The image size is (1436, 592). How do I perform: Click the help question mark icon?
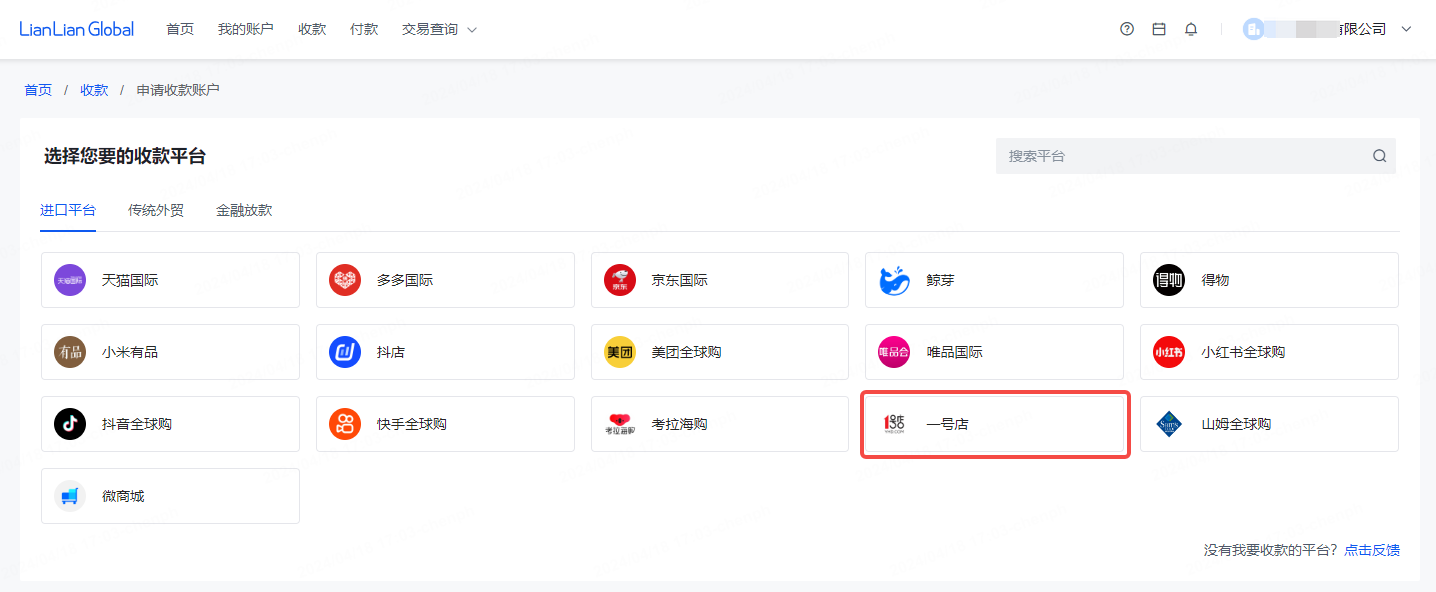[x=1127, y=29]
